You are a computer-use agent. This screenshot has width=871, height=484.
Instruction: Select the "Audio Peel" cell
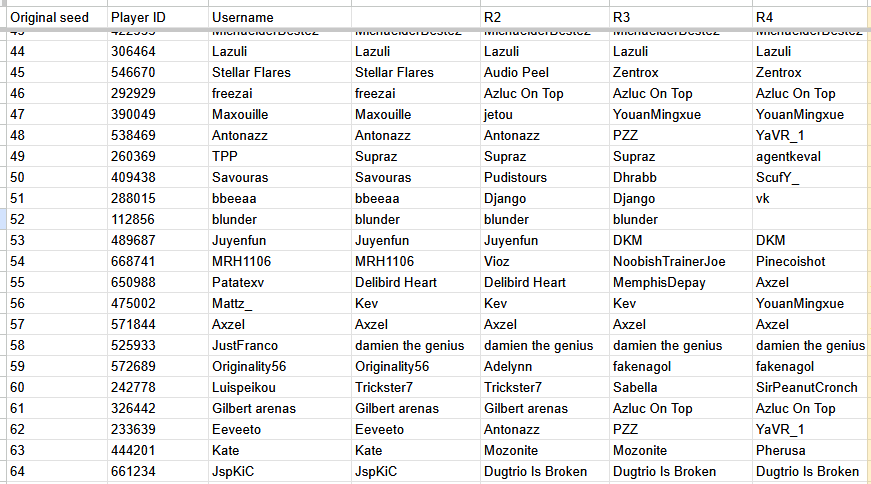tap(516, 72)
